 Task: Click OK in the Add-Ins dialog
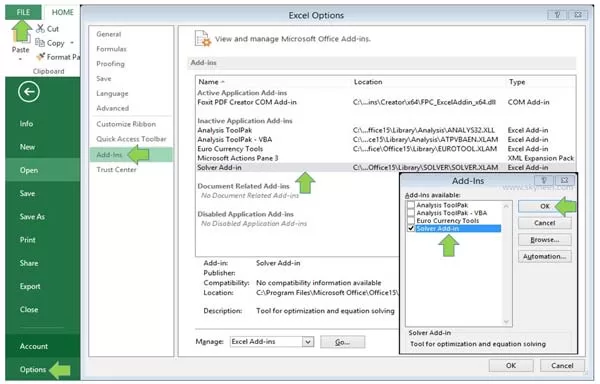(x=545, y=206)
